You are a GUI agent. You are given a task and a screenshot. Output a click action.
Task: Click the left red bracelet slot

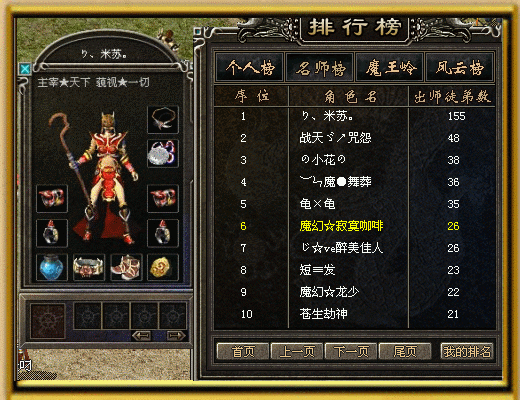tap(52, 198)
